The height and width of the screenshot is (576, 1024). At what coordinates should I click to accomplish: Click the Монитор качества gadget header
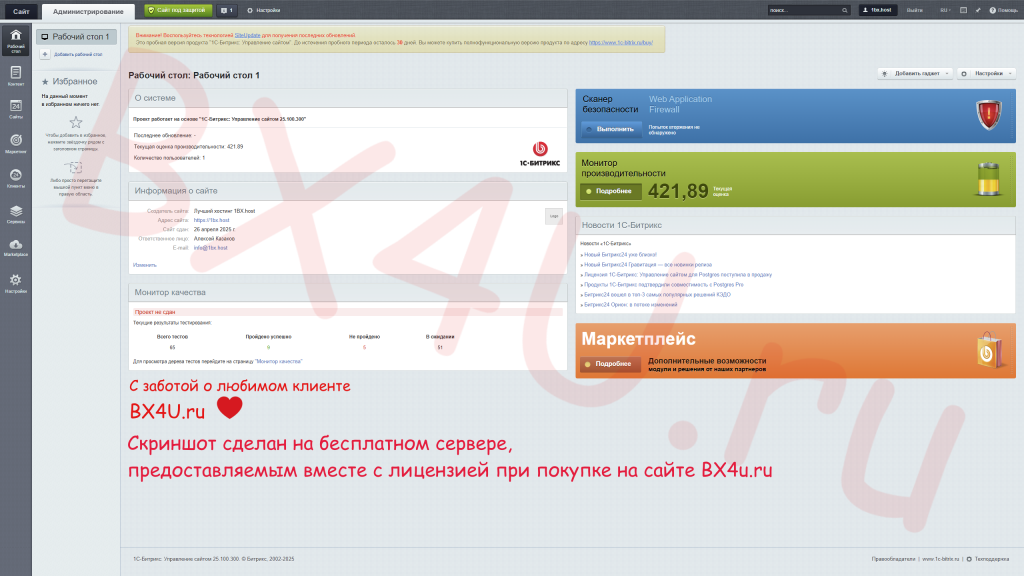pos(347,293)
